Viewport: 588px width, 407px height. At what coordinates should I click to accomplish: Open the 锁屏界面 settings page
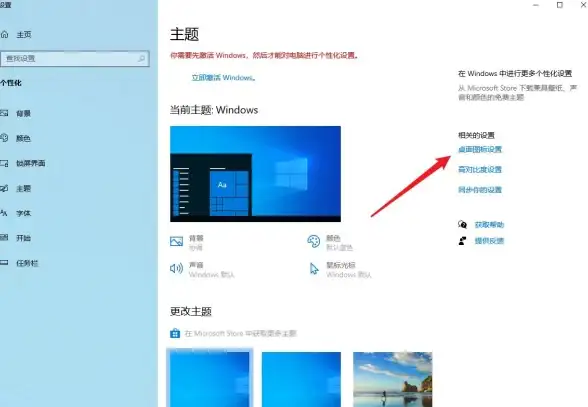click(31, 163)
